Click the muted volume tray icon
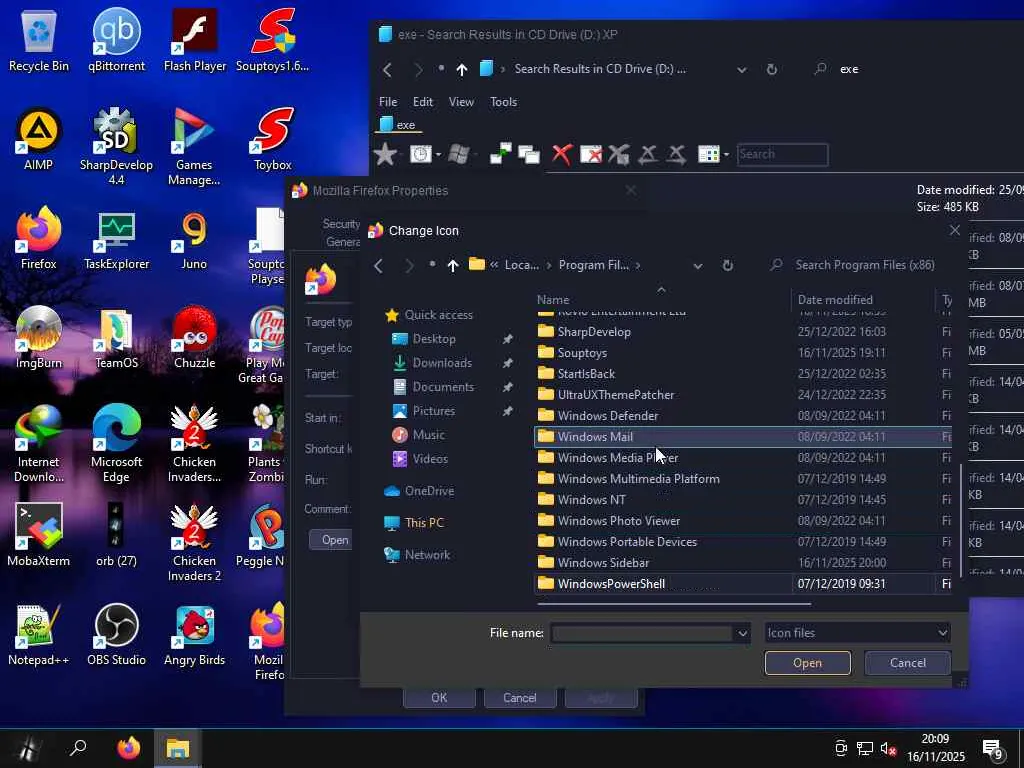This screenshot has height=768, width=1024. click(888, 749)
